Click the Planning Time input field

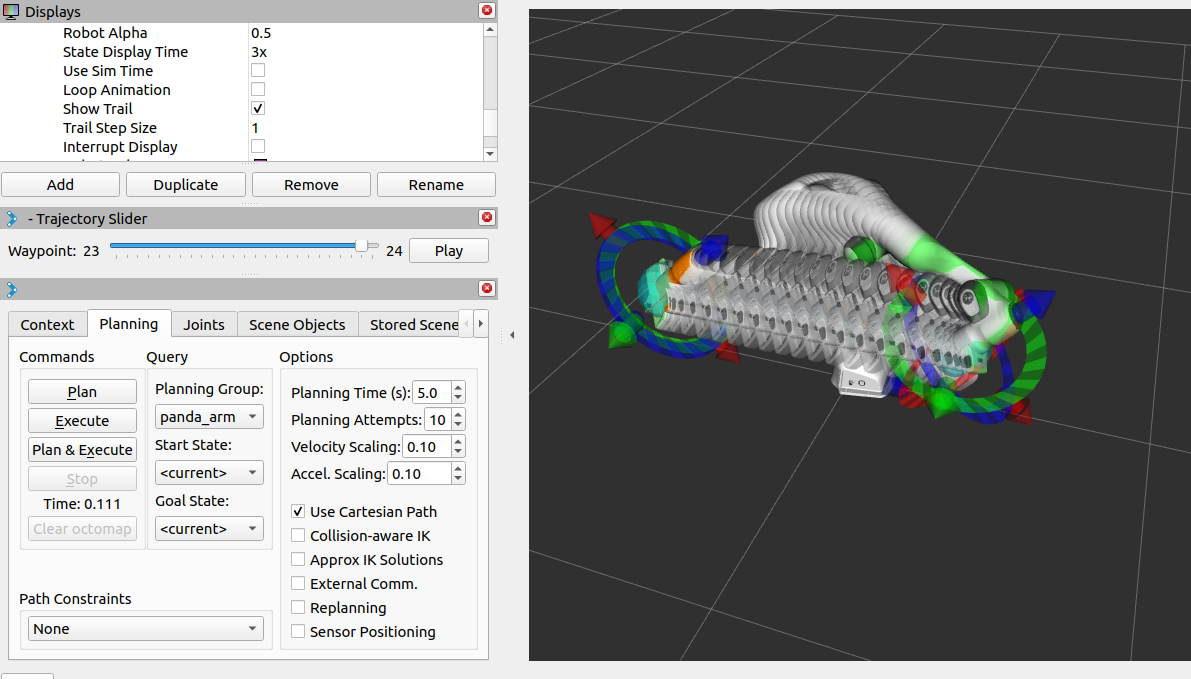pyautogui.click(x=431, y=393)
